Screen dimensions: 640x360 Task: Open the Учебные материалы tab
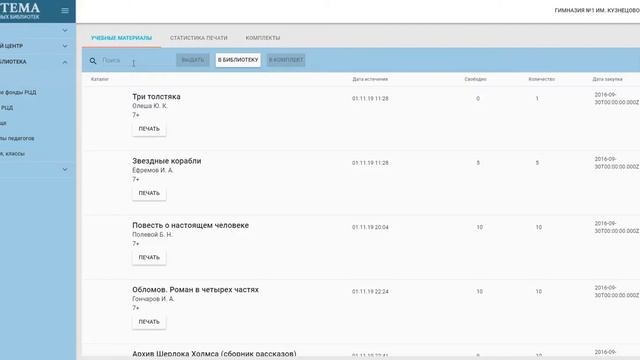pos(121,38)
